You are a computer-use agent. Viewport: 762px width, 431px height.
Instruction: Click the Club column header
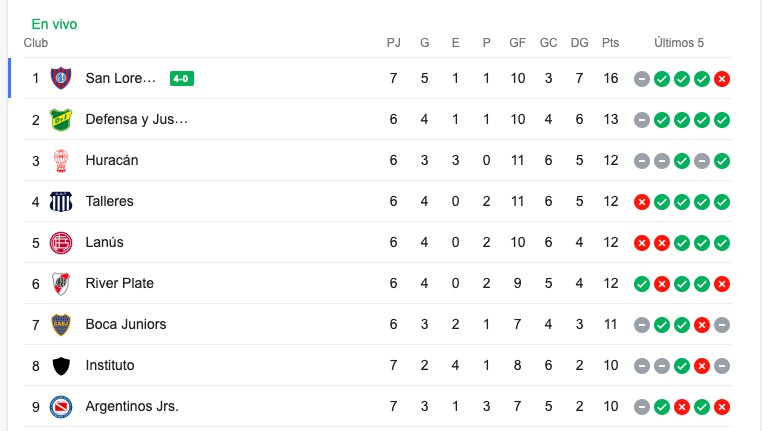(x=36, y=43)
